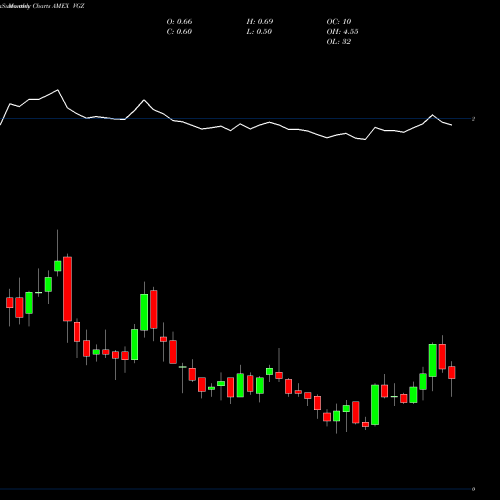Click the 'OL: 32' readout
Screen dimensions: 500x500
339,42
